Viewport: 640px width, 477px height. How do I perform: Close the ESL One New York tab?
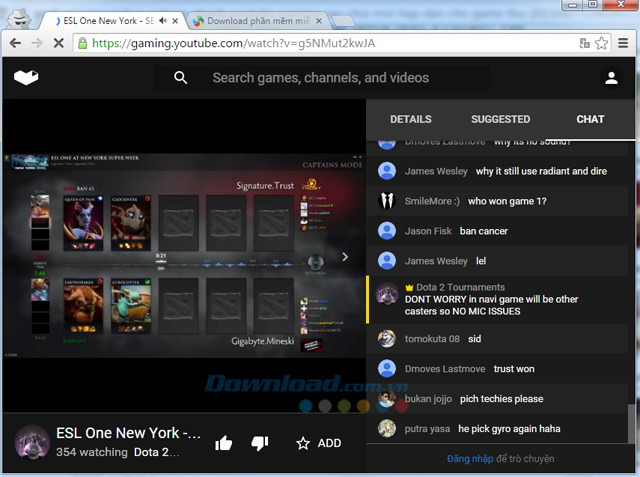coord(175,20)
